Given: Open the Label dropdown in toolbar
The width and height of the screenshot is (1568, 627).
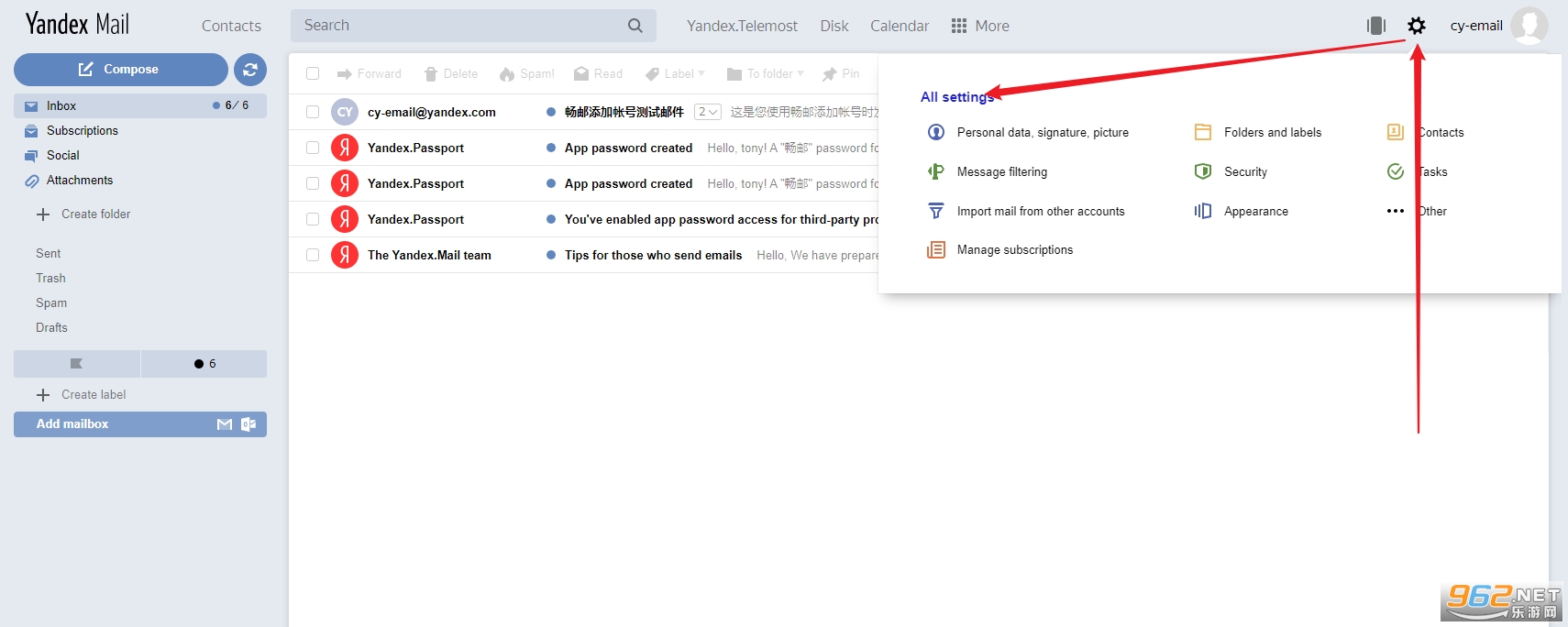Looking at the screenshot, I should point(676,73).
